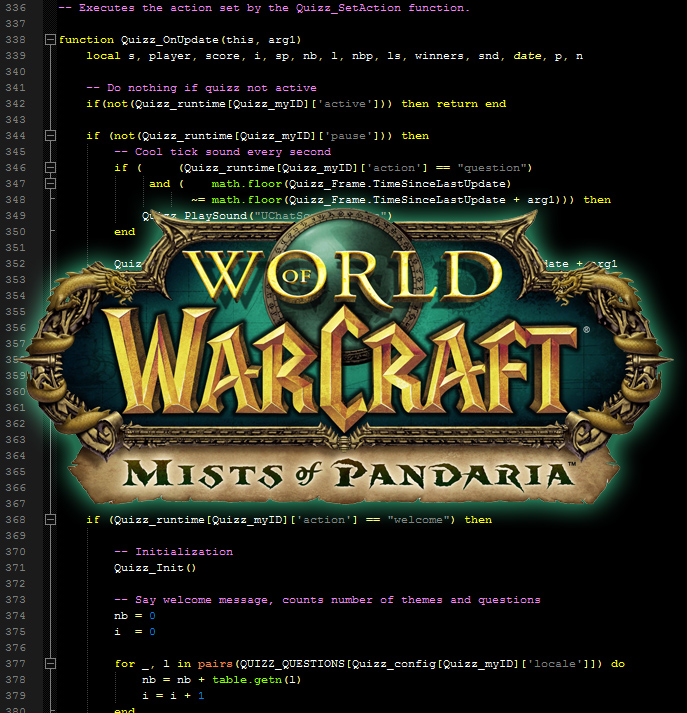Image resolution: width=687 pixels, height=713 pixels.
Task: Click the 'nb = 0' assignment on line 374
Action: click(135, 616)
